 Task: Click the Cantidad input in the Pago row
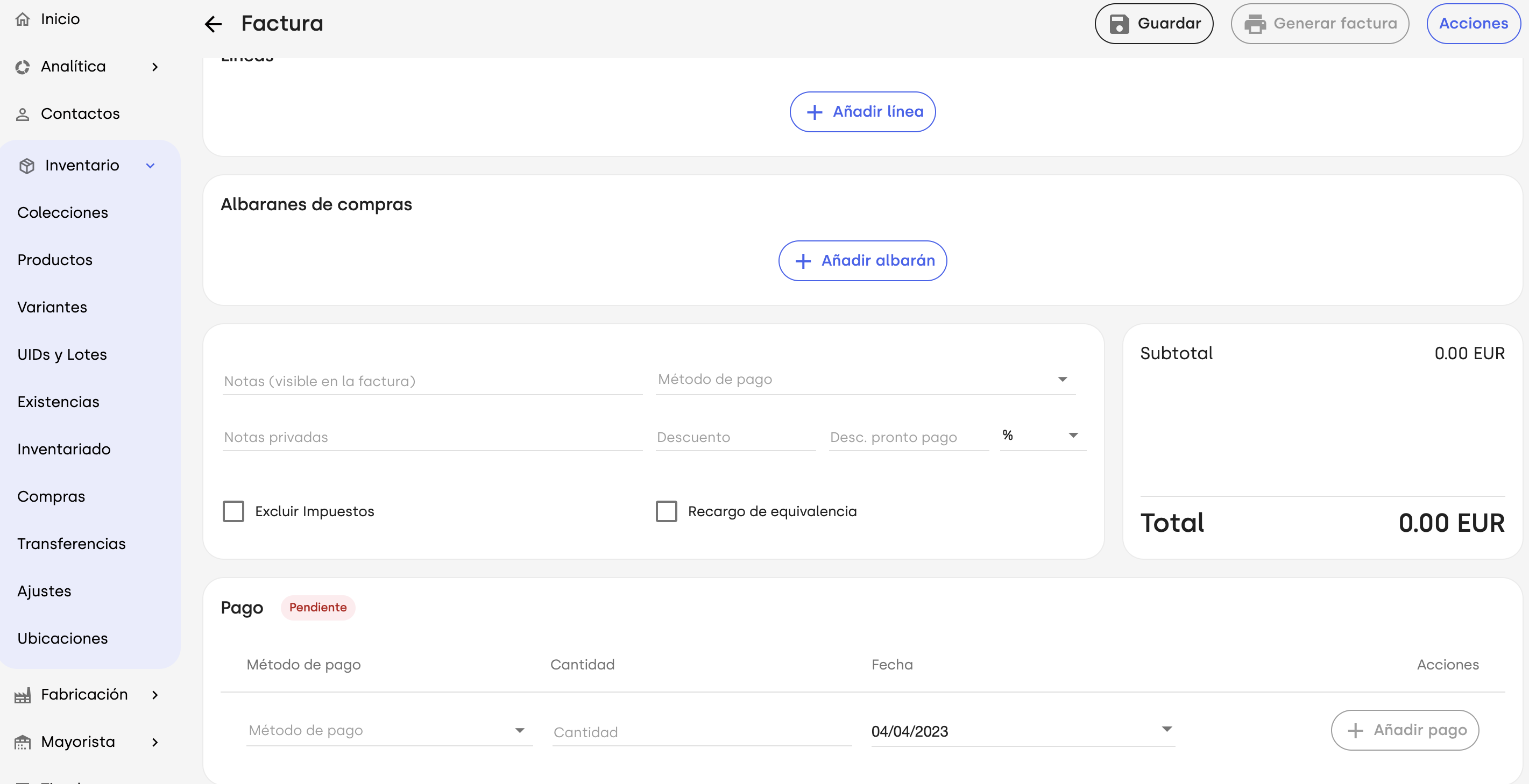(x=702, y=732)
